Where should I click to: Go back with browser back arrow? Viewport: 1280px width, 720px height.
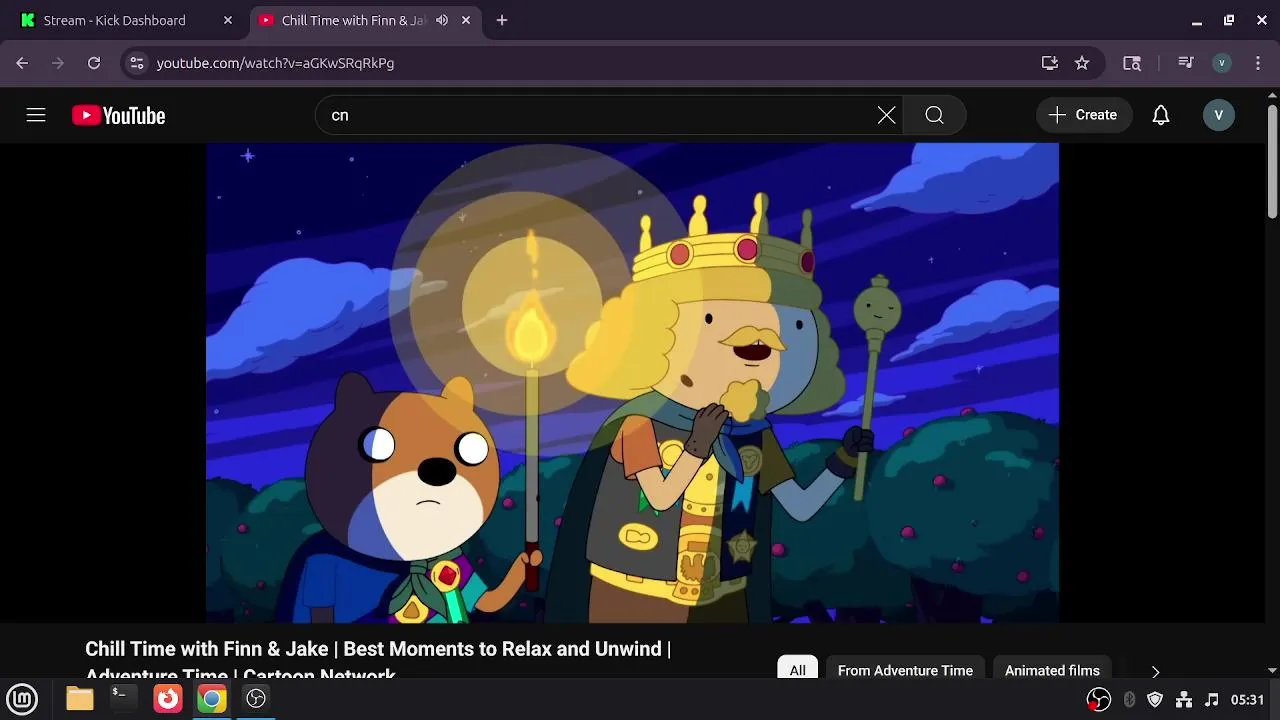pyautogui.click(x=22, y=63)
